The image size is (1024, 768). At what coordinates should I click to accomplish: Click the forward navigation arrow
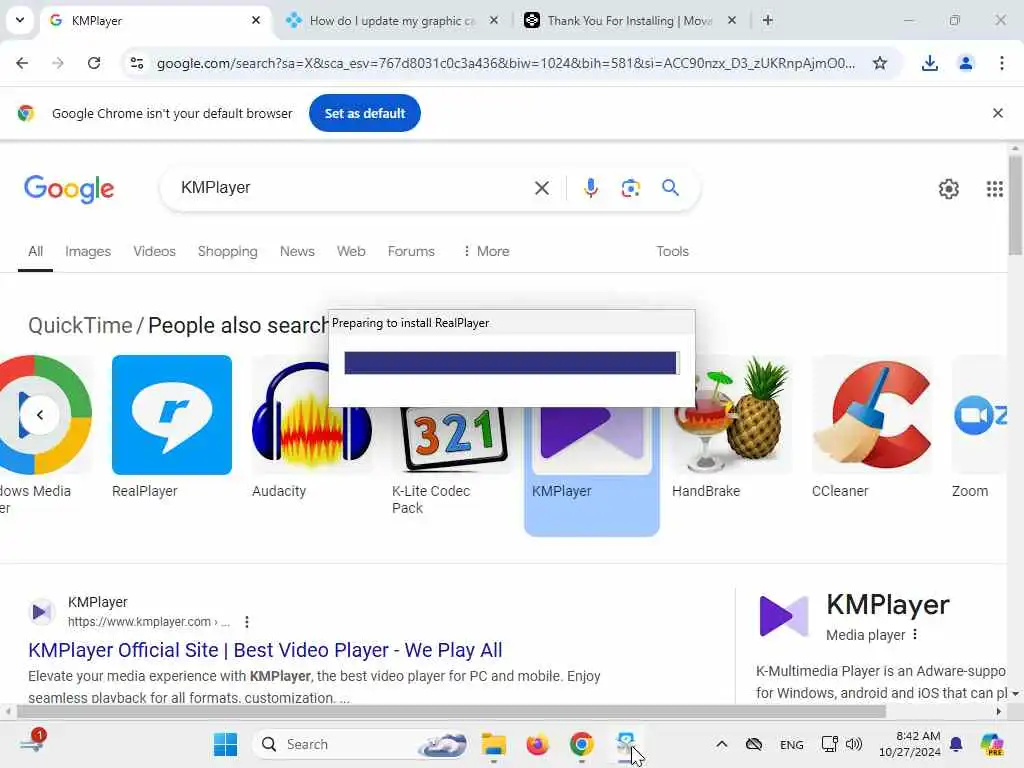pos(58,63)
